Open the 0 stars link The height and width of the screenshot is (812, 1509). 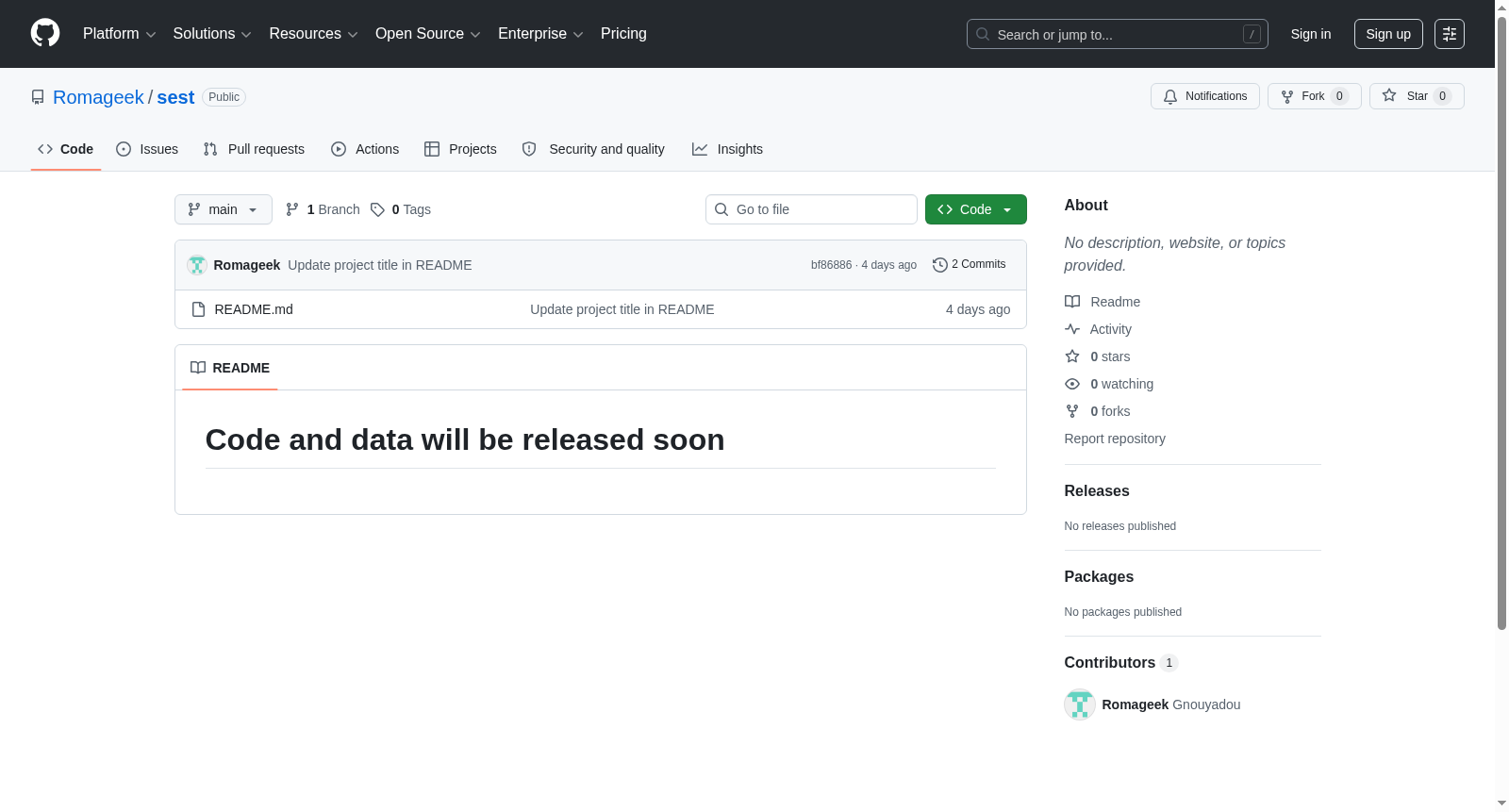(x=1098, y=356)
